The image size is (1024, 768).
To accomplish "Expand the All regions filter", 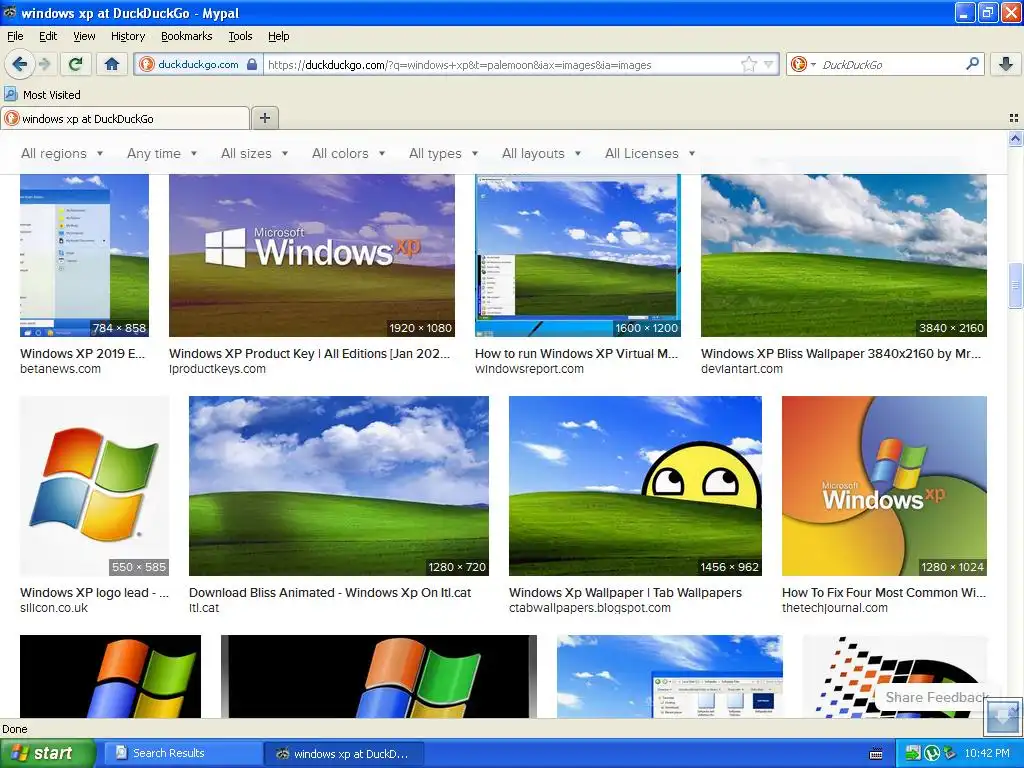I will (62, 153).
